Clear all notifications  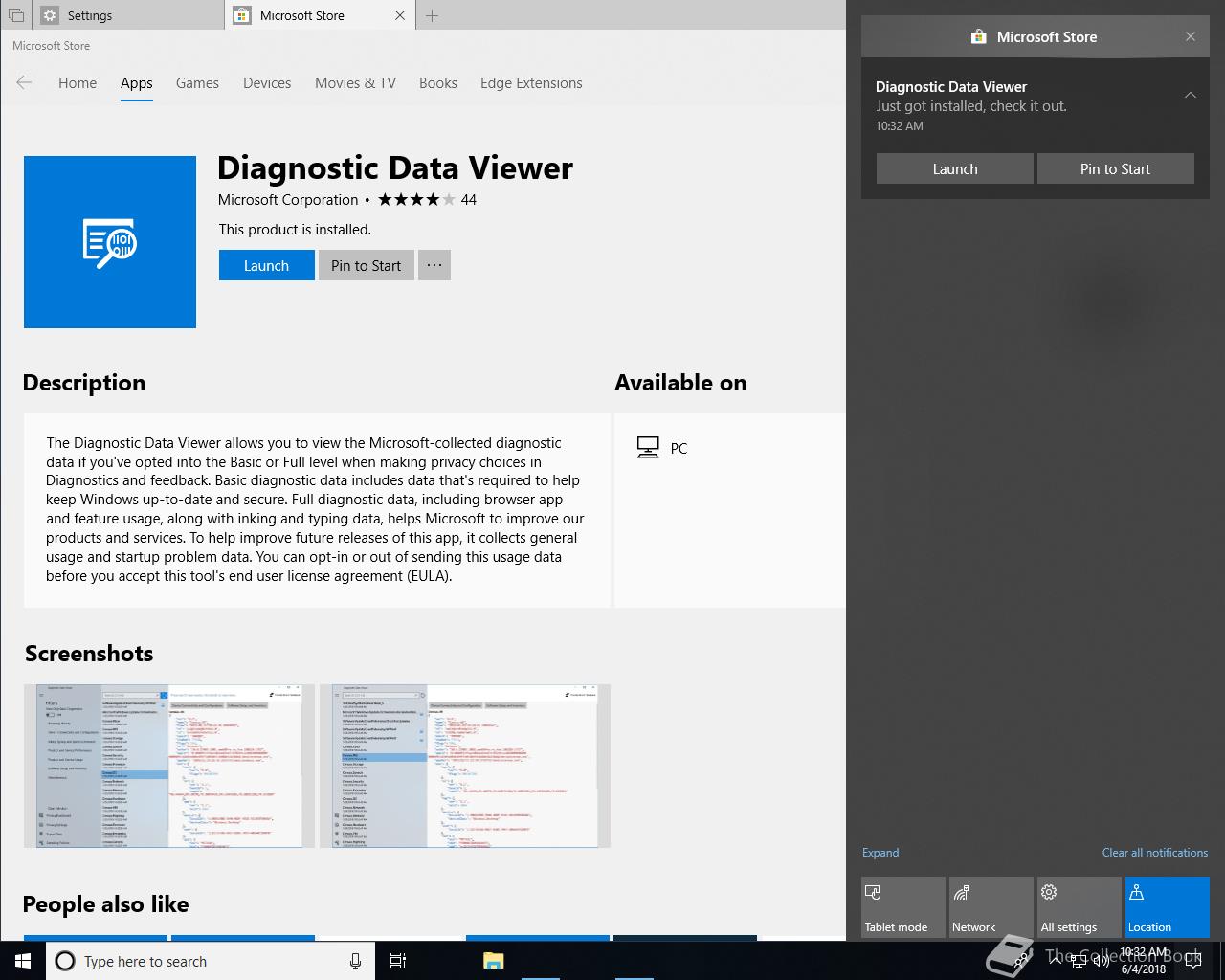tap(1155, 853)
